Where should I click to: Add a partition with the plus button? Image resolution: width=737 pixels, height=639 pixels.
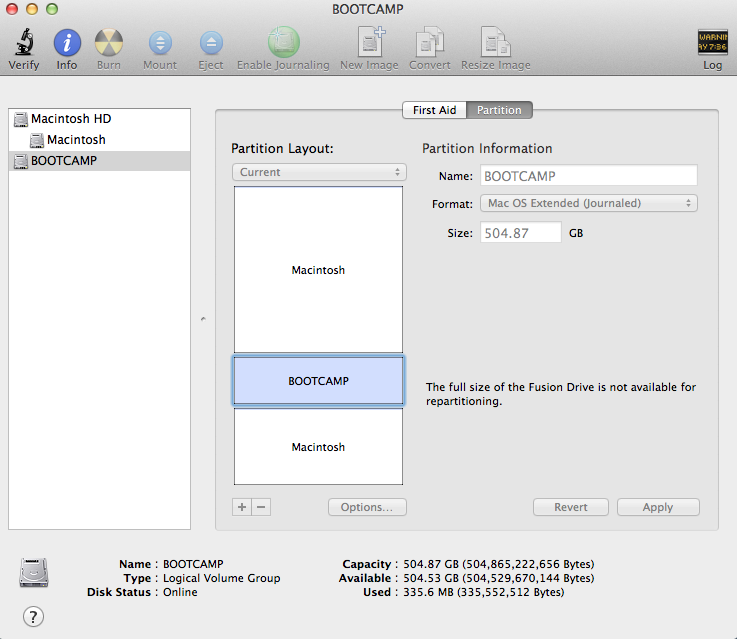coord(242,507)
